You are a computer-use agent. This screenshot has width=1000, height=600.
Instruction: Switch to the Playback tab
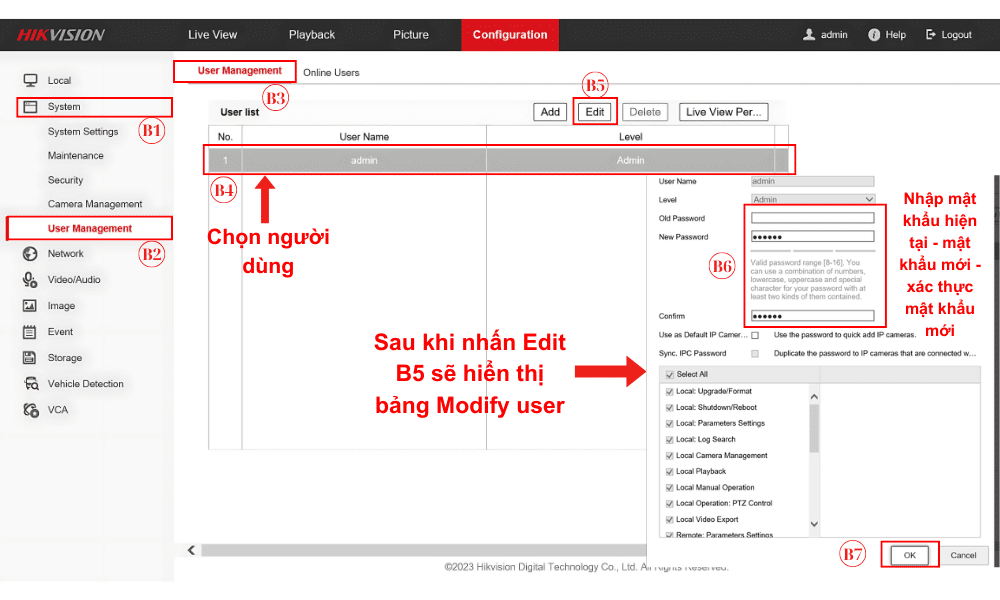pos(312,34)
